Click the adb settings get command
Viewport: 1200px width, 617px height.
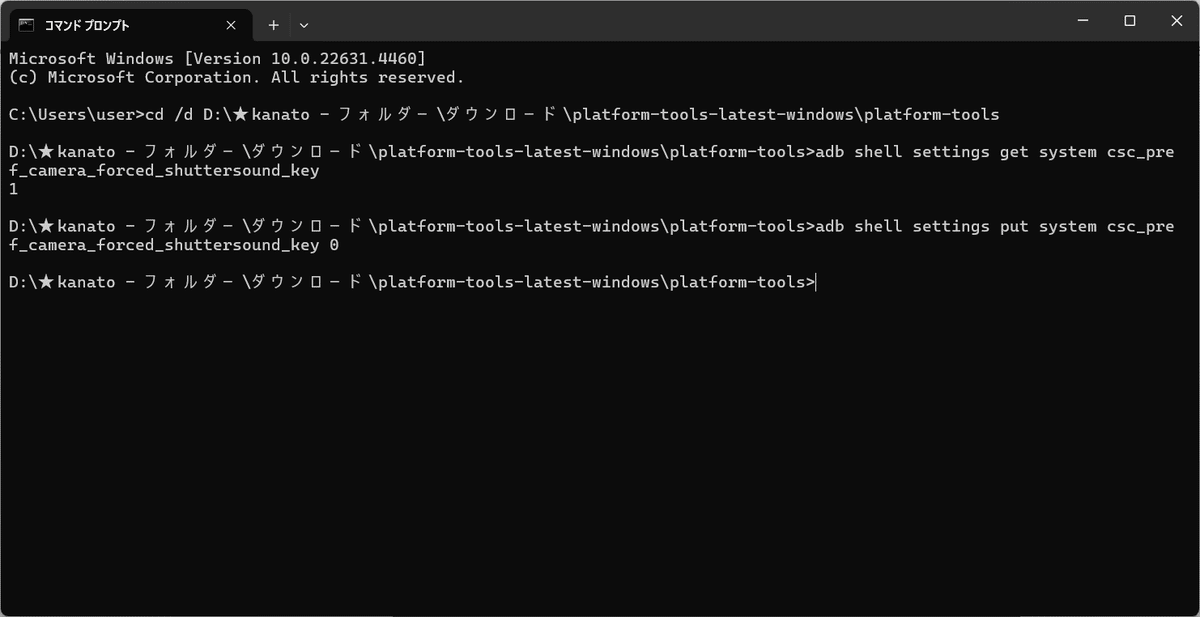pos(990,151)
